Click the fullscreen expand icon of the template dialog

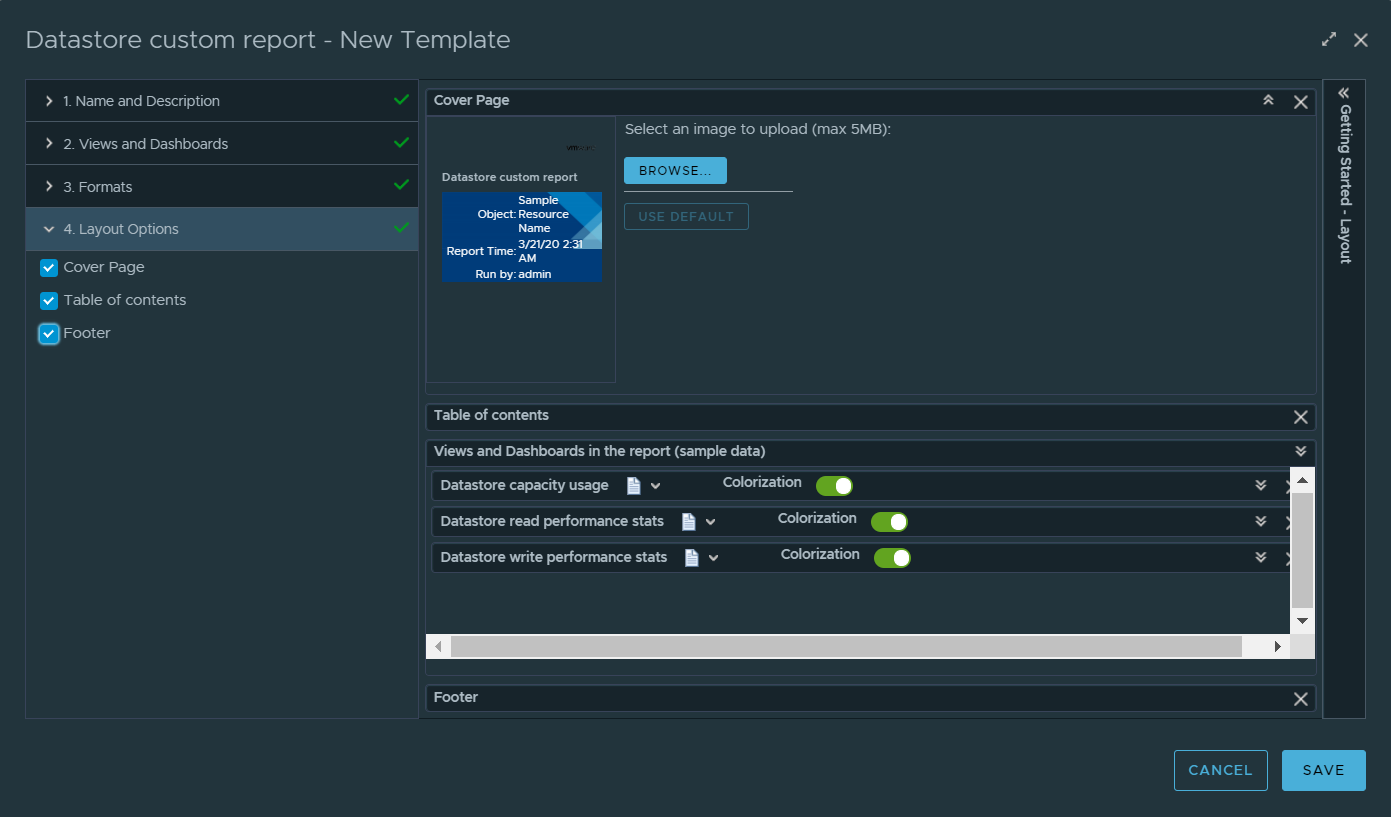1328,39
